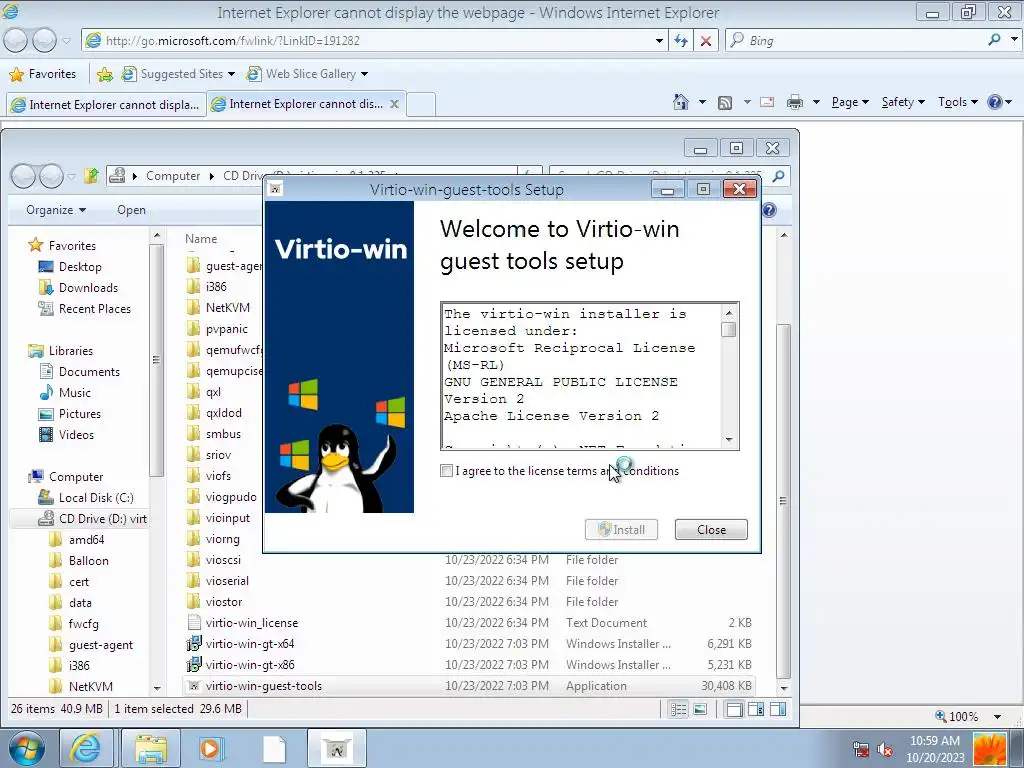
Task: Open Web Slice Gallery link
Action: pyautogui.click(x=307, y=74)
